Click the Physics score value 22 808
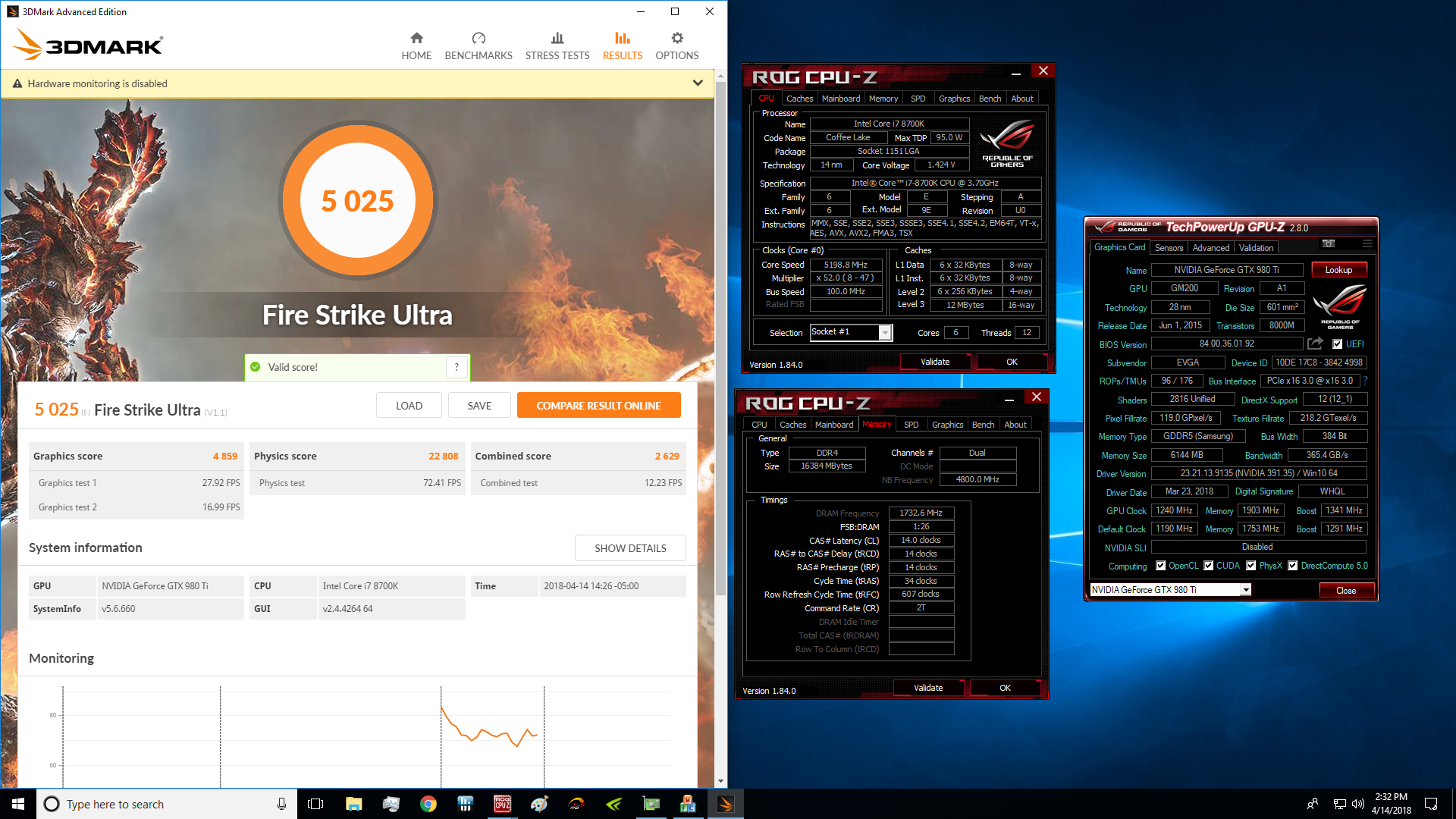The image size is (1456, 819). tap(443, 456)
